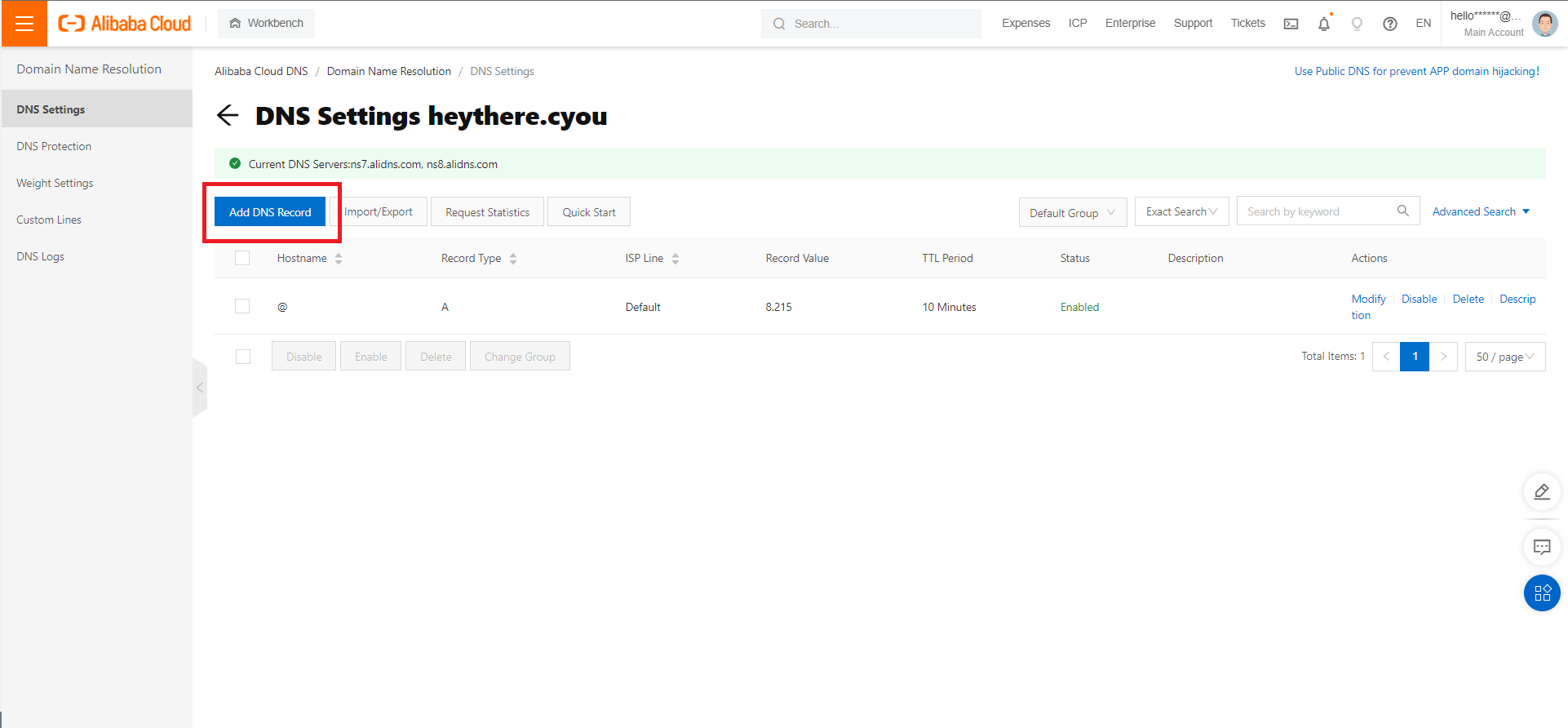Open Request Statistics
This screenshot has height=728, width=1568.
pos(488,211)
